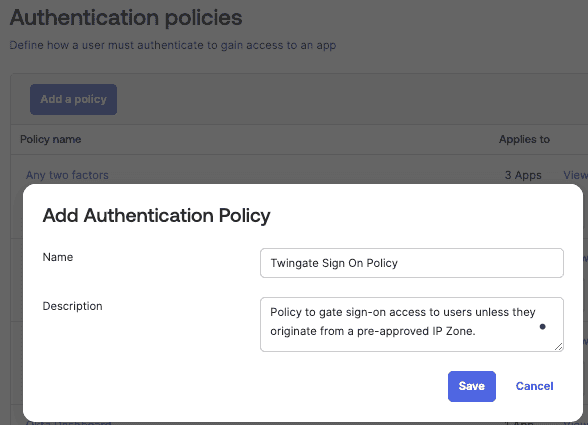Open the Any two factors policy link
The height and width of the screenshot is (425, 588).
pos(67,175)
